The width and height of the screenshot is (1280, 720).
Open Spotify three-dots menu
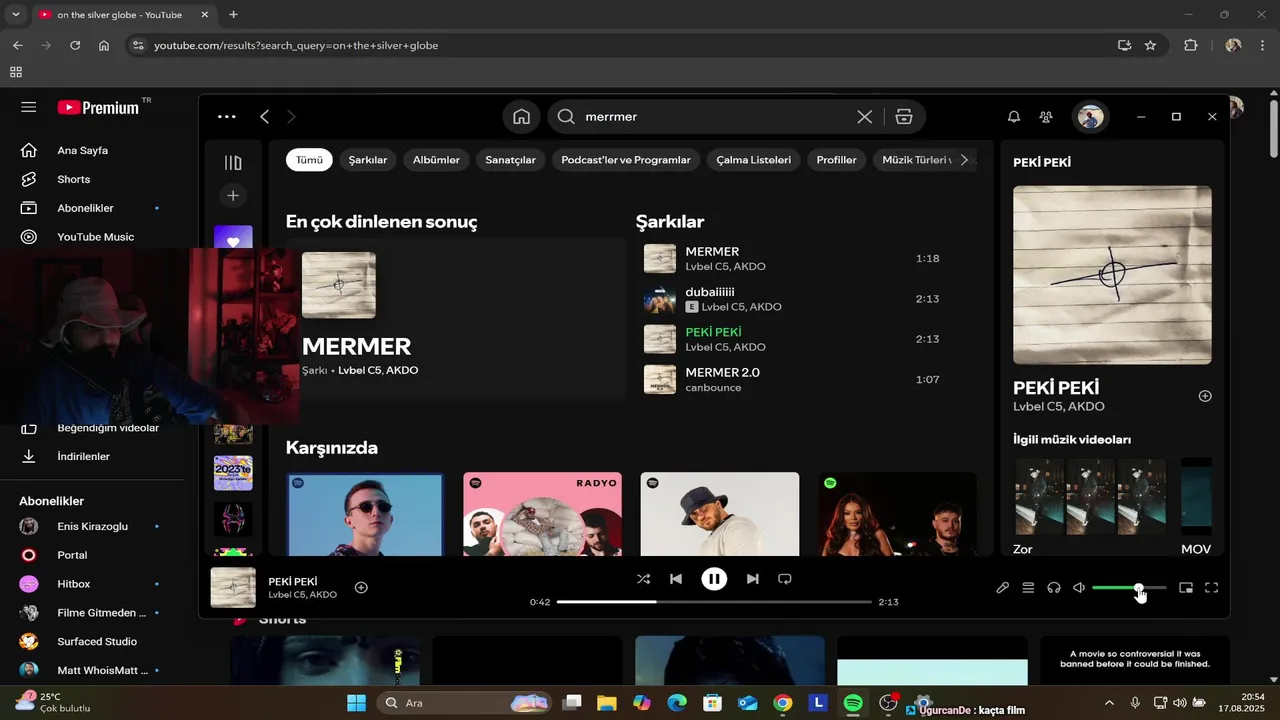[227, 117]
